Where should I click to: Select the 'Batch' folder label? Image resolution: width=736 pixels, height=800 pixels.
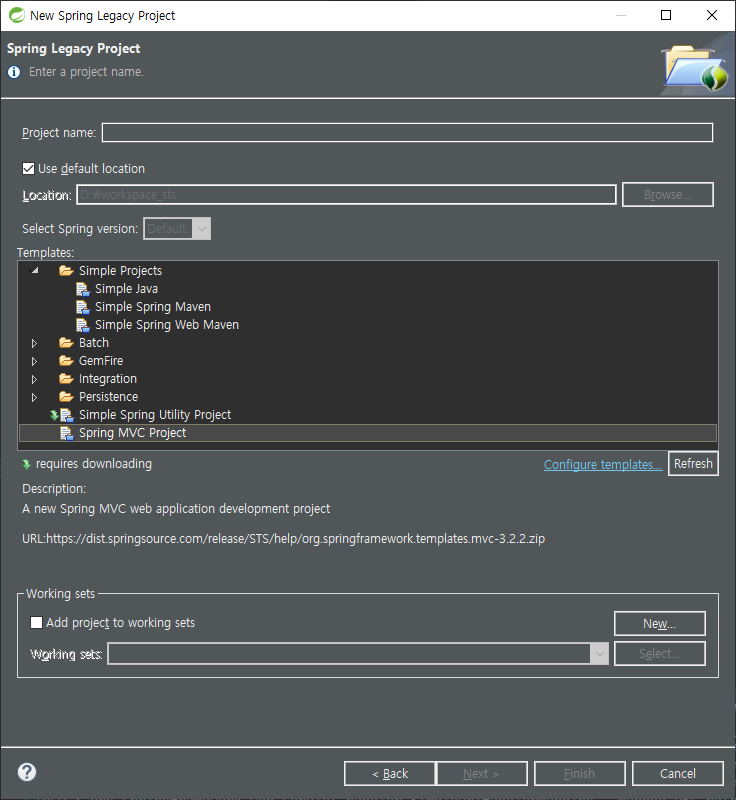tap(94, 342)
